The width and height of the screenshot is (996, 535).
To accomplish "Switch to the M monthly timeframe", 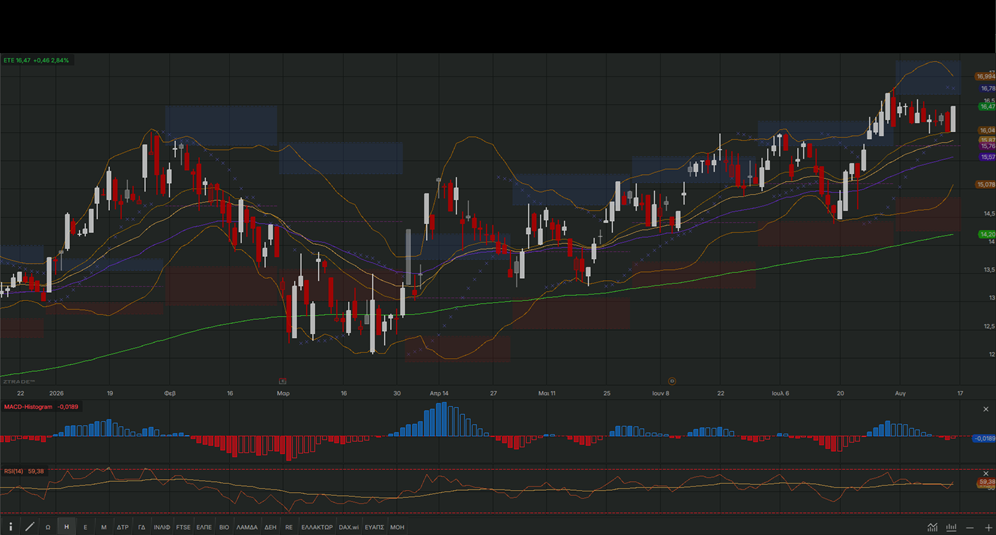I will click(104, 527).
